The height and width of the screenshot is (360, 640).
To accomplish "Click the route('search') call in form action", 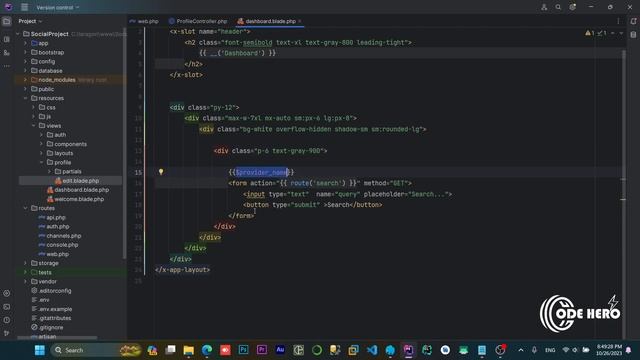I will pyautogui.click(x=318, y=183).
